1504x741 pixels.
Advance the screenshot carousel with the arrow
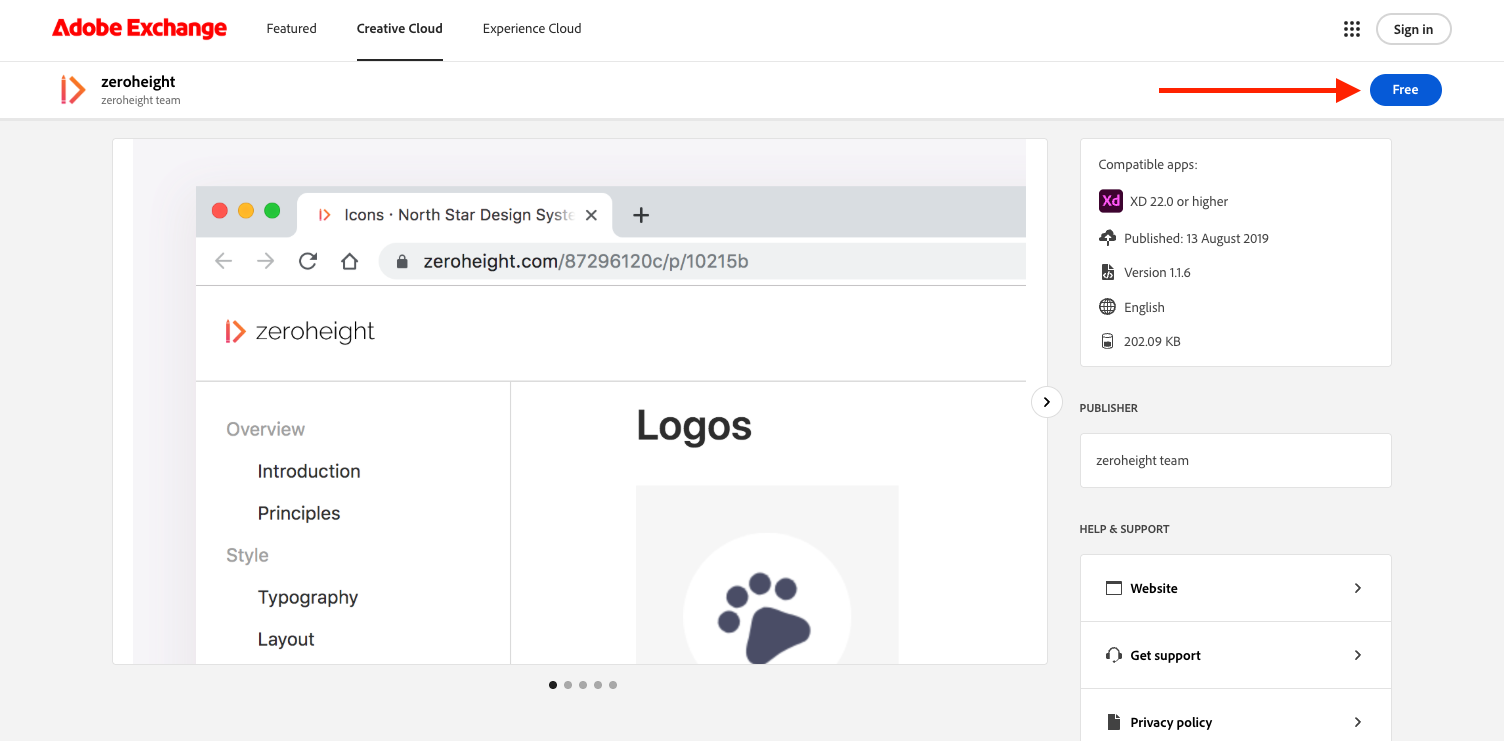click(1046, 401)
